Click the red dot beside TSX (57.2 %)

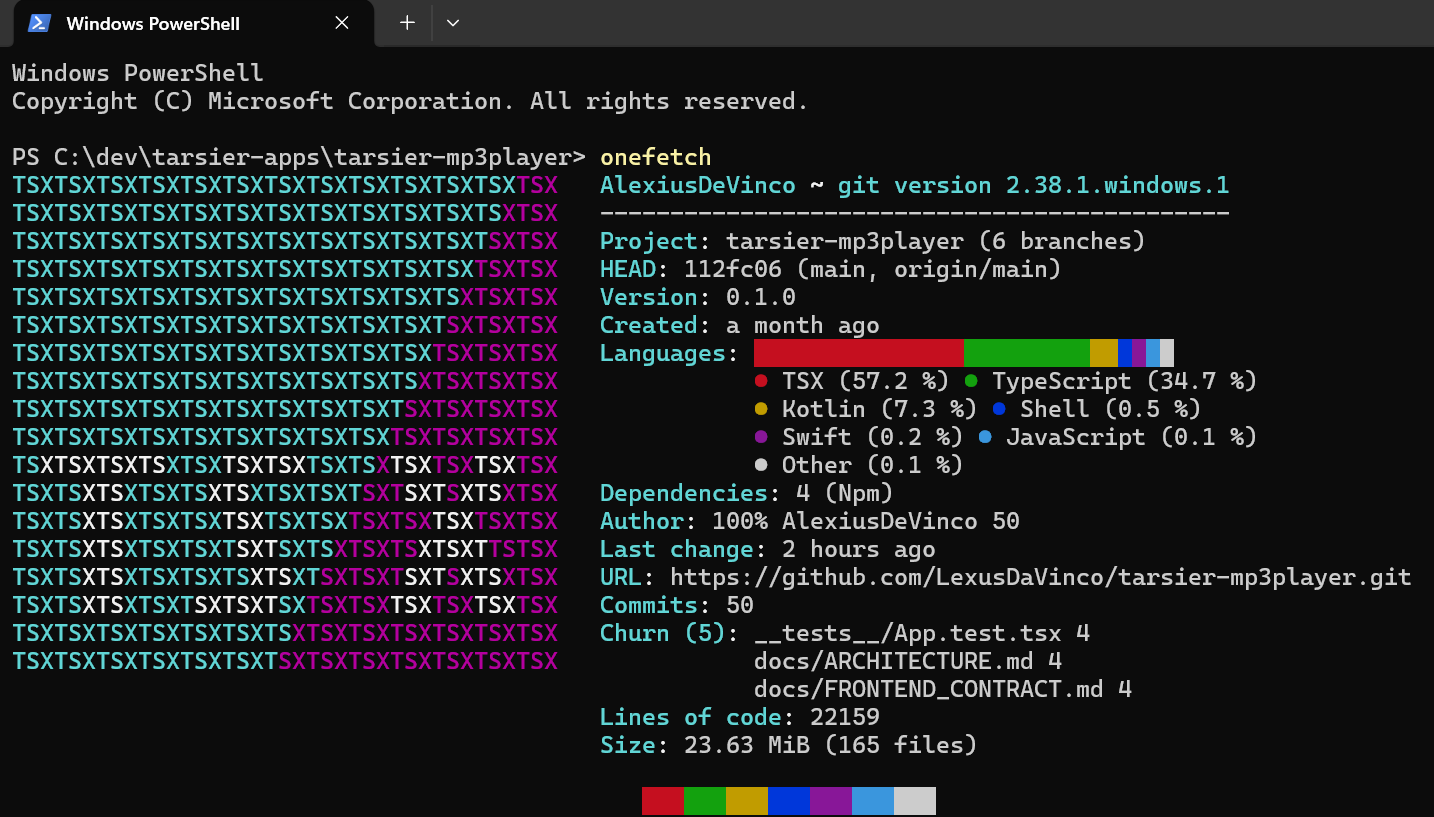coord(761,381)
